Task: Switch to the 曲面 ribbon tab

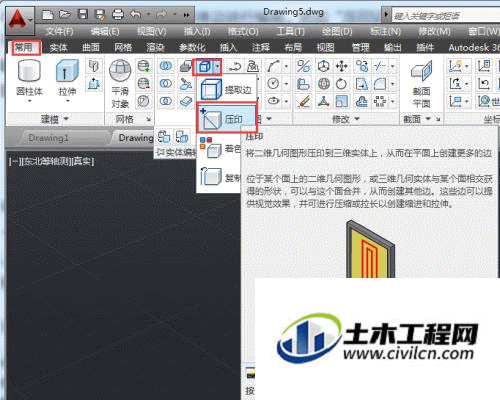Action: click(91, 48)
